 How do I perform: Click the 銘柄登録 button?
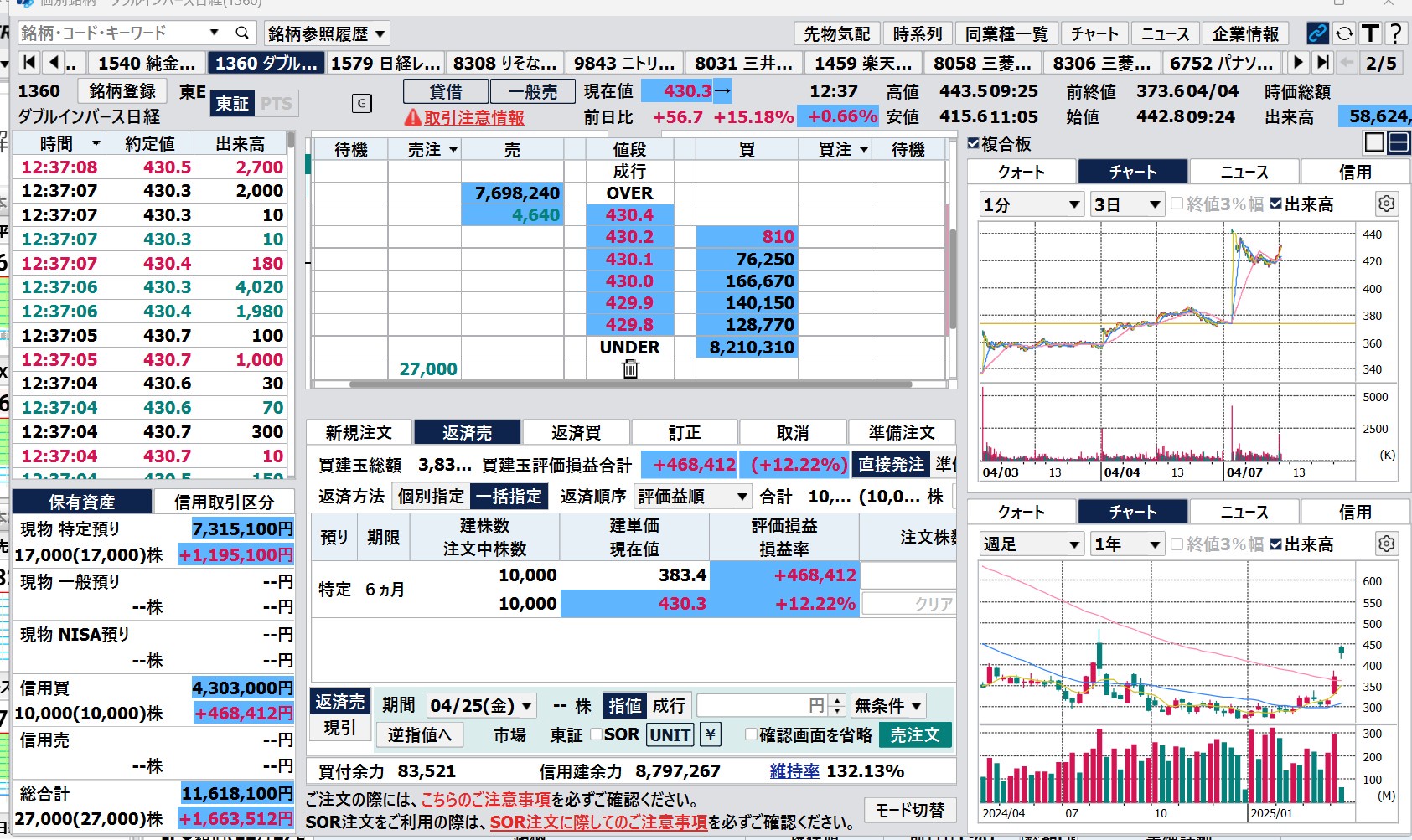122,90
